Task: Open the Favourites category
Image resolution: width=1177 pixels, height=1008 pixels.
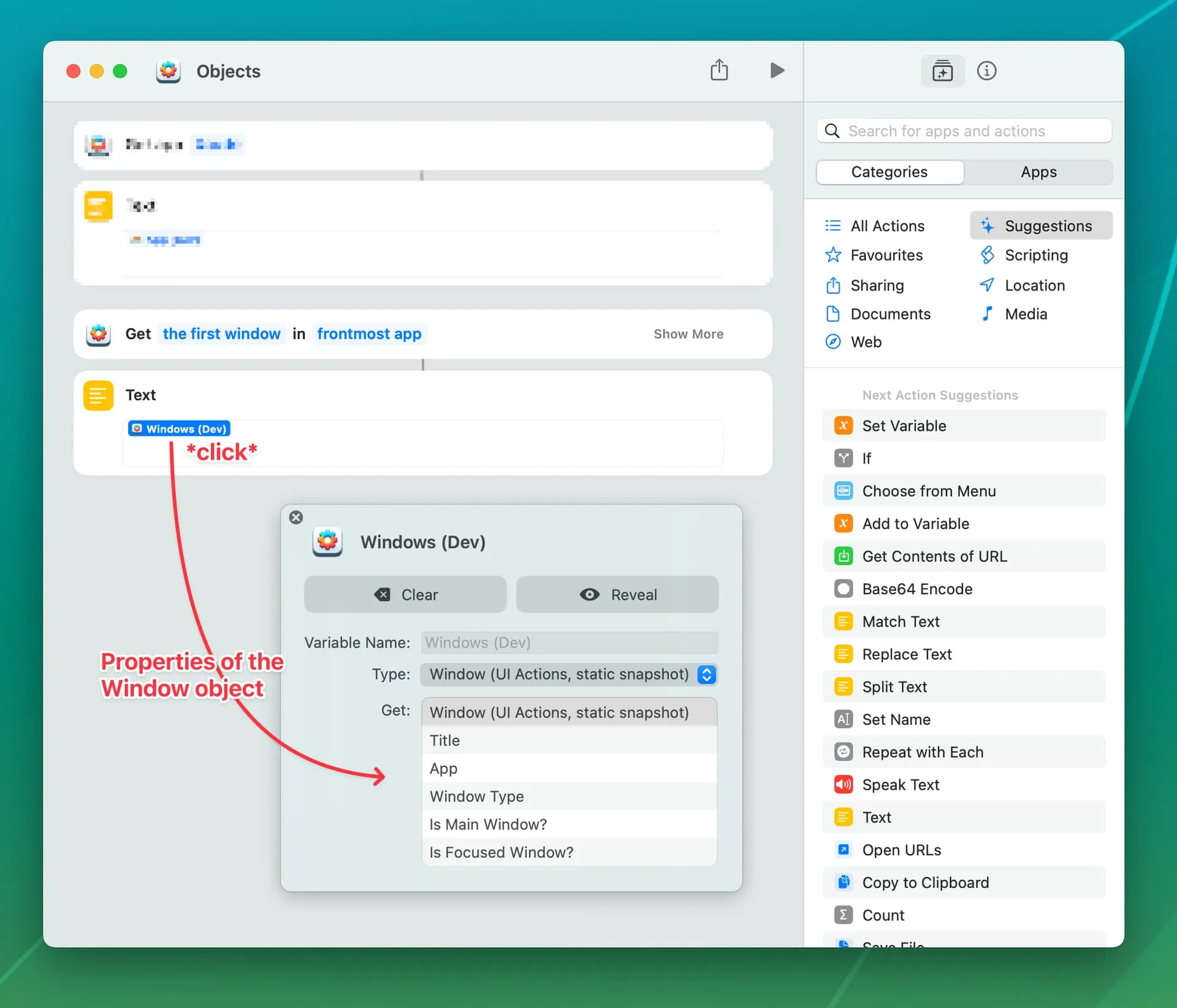Action: (x=886, y=255)
